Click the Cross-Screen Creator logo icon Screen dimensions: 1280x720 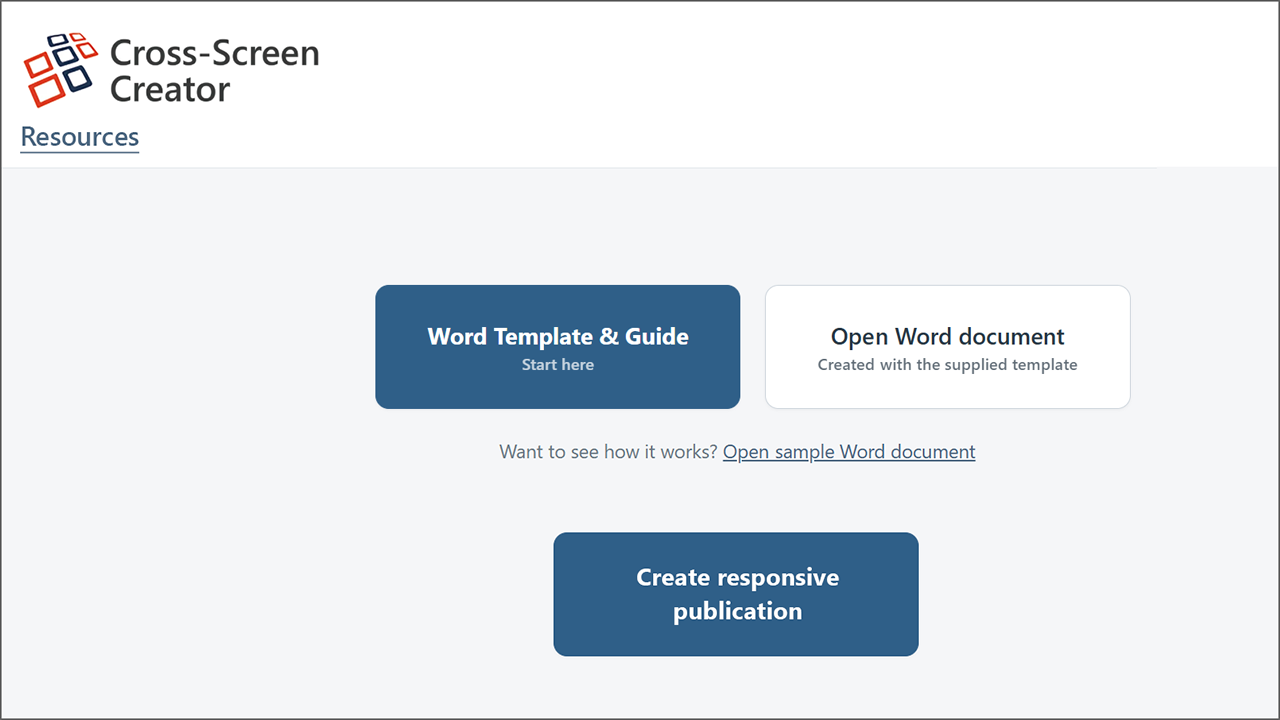61,69
